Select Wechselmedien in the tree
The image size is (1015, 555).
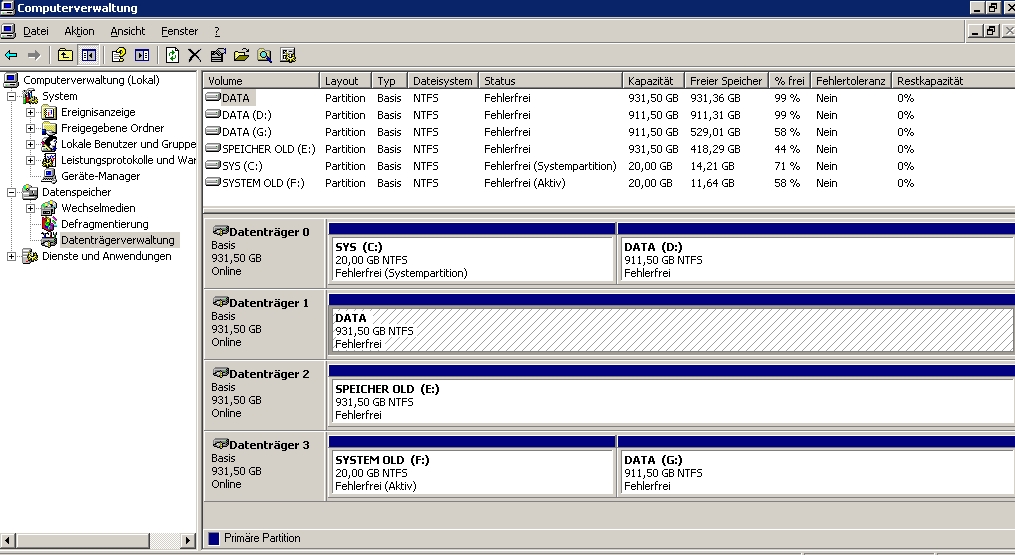tap(98, 208)
